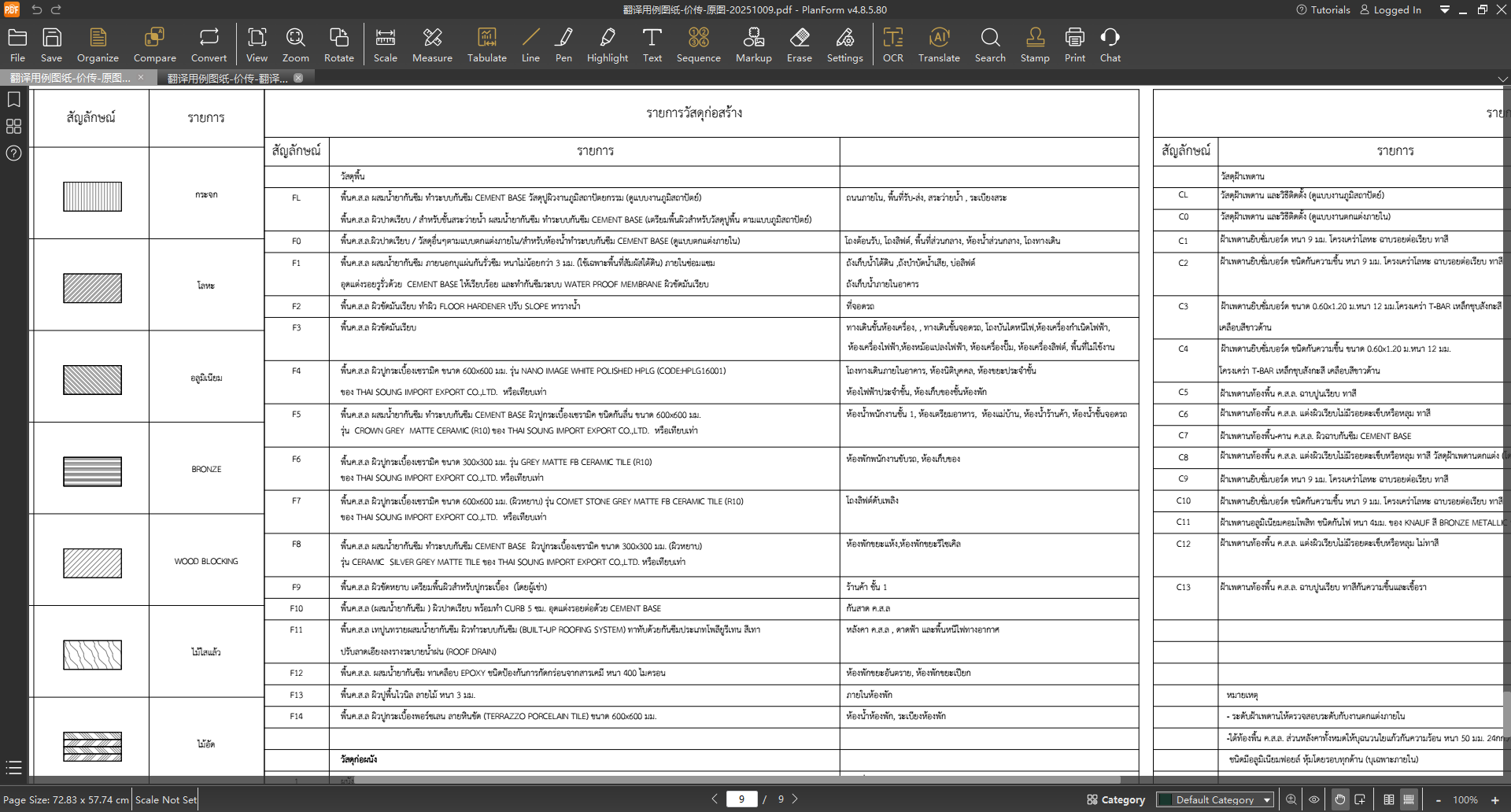Open the Tutorials link
Image resolution: width=1511 pixels, height=812 pixels.
click(x=1323, y=9)
